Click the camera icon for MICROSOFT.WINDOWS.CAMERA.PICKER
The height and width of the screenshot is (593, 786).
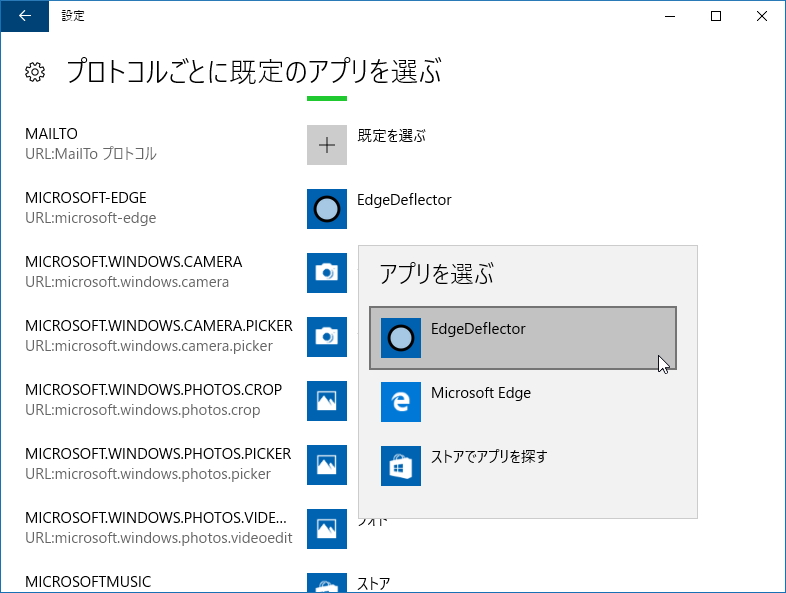click(327, 337)
